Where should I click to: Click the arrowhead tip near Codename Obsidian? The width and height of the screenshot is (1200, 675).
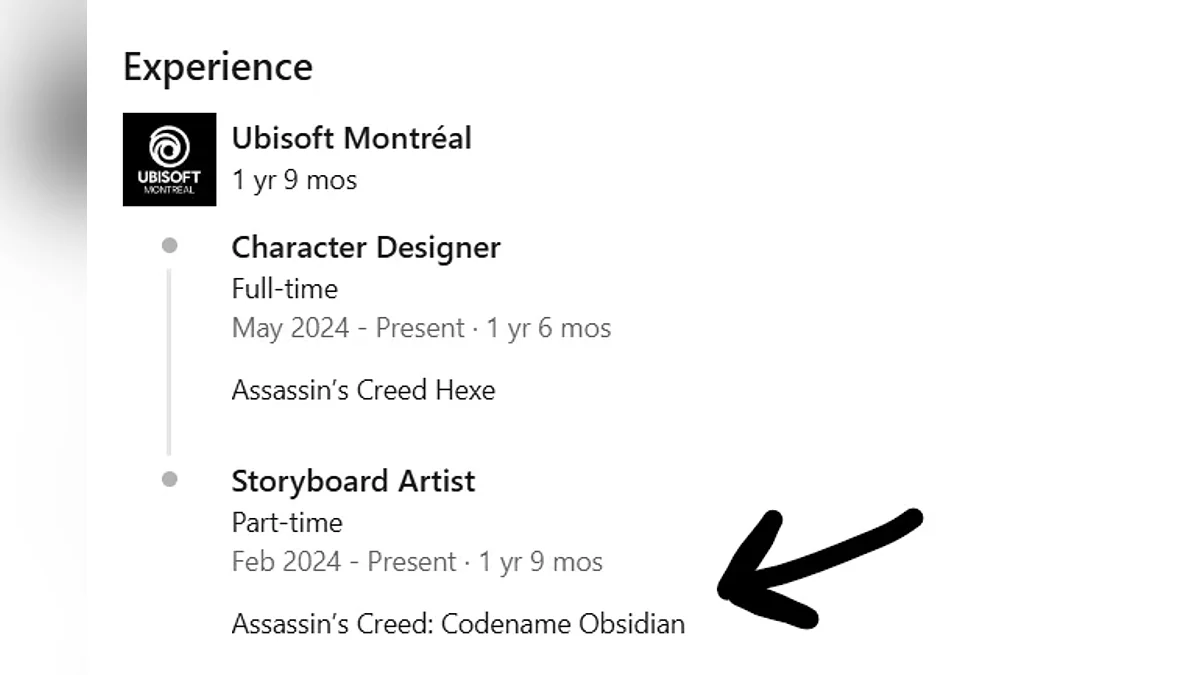pyautogui.click(x=728, y=590)
